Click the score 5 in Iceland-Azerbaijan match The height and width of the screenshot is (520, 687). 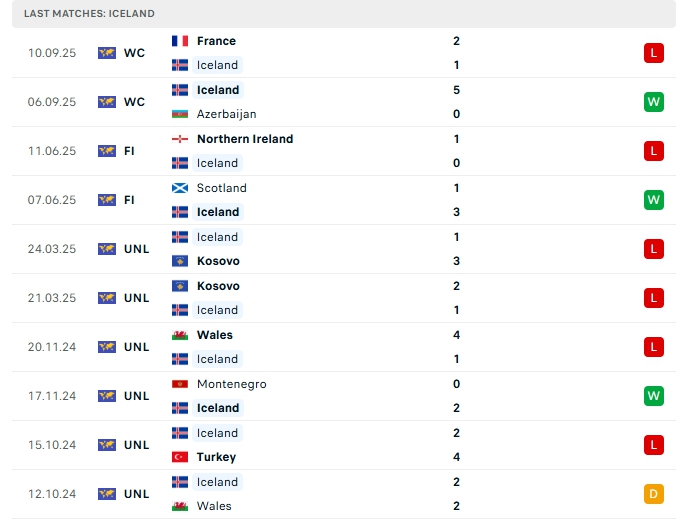coord(456,90)
